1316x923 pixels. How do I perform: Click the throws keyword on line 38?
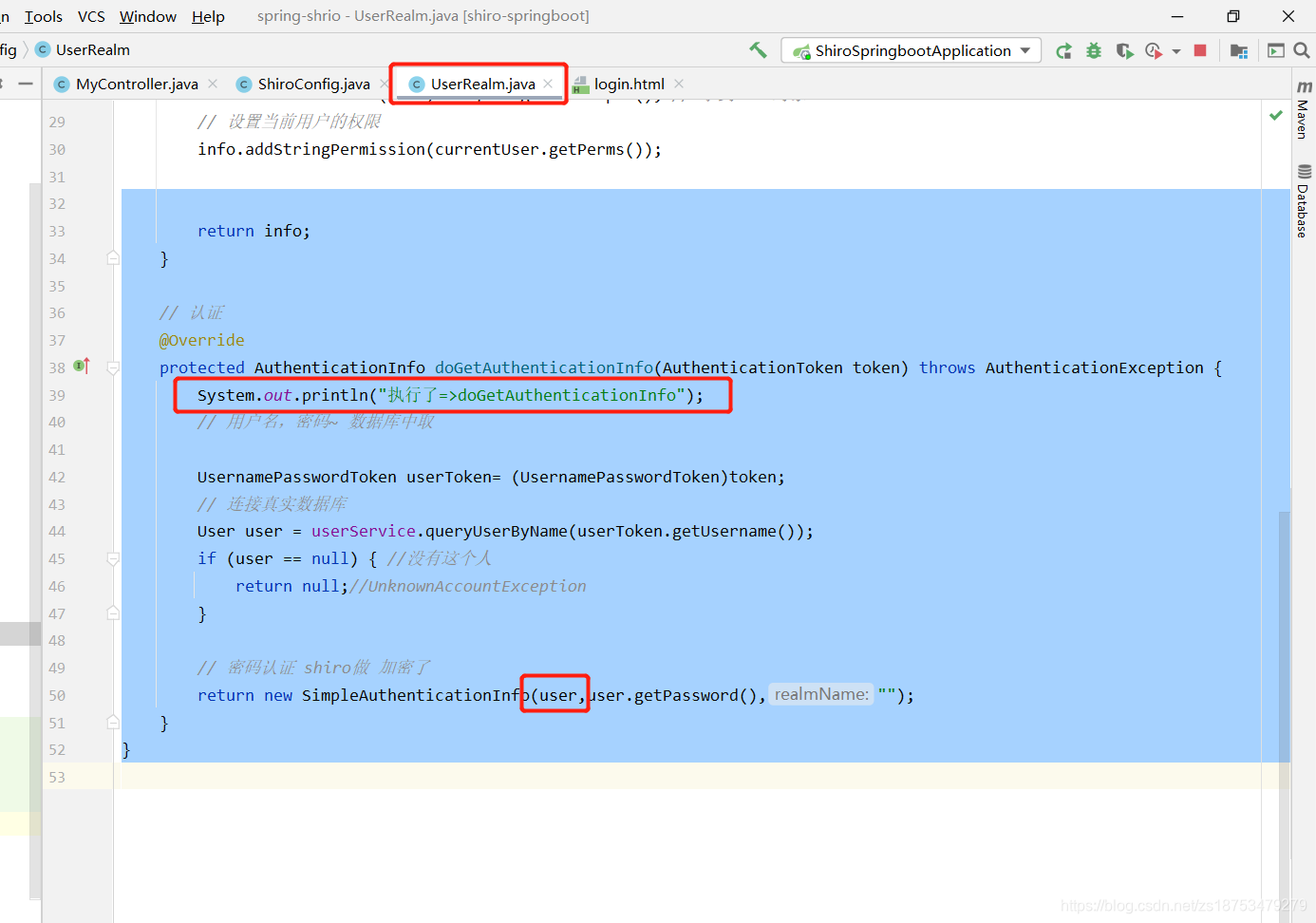pos(947,367)
